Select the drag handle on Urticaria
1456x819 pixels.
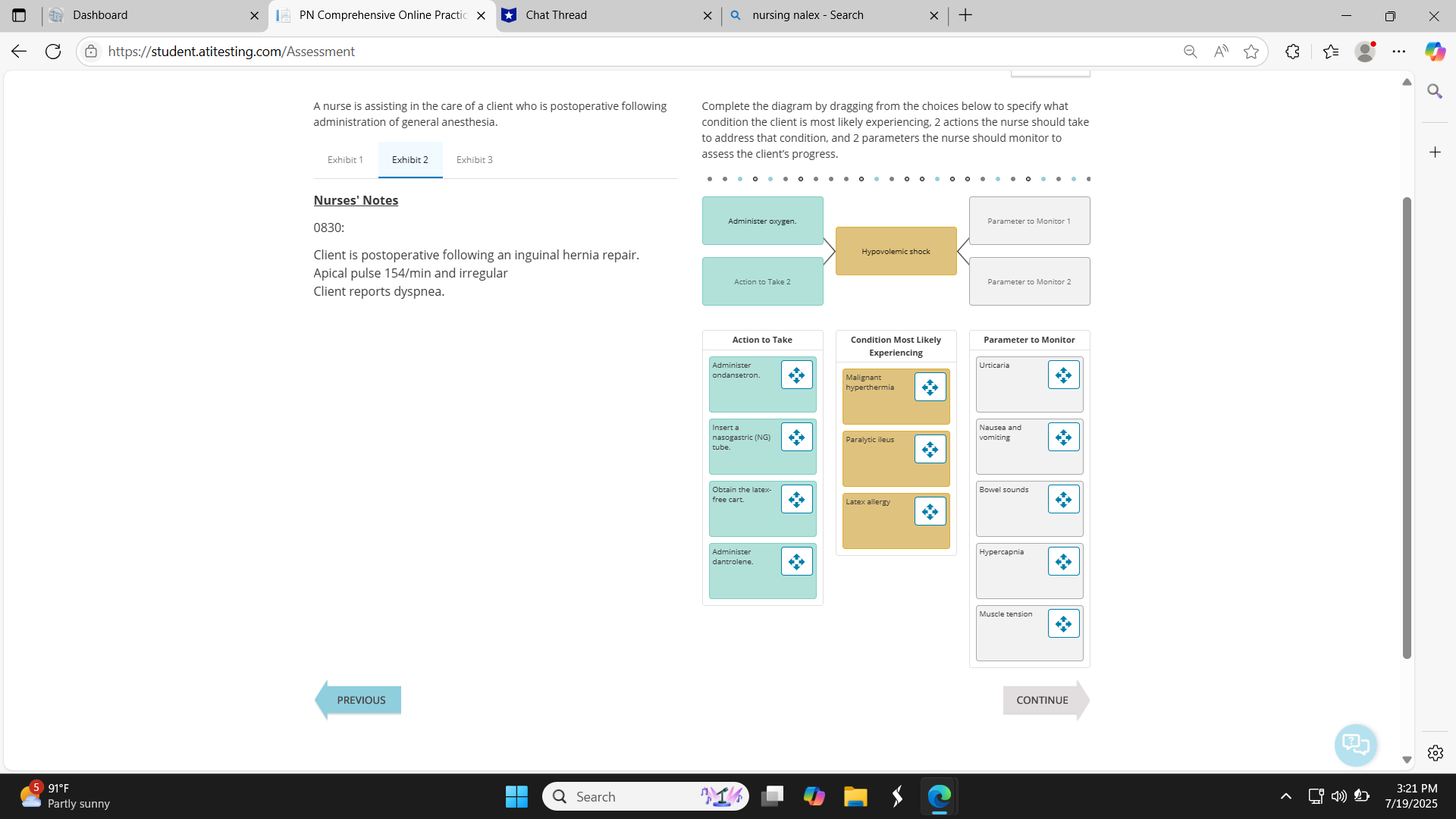(x=1063, y=375)
